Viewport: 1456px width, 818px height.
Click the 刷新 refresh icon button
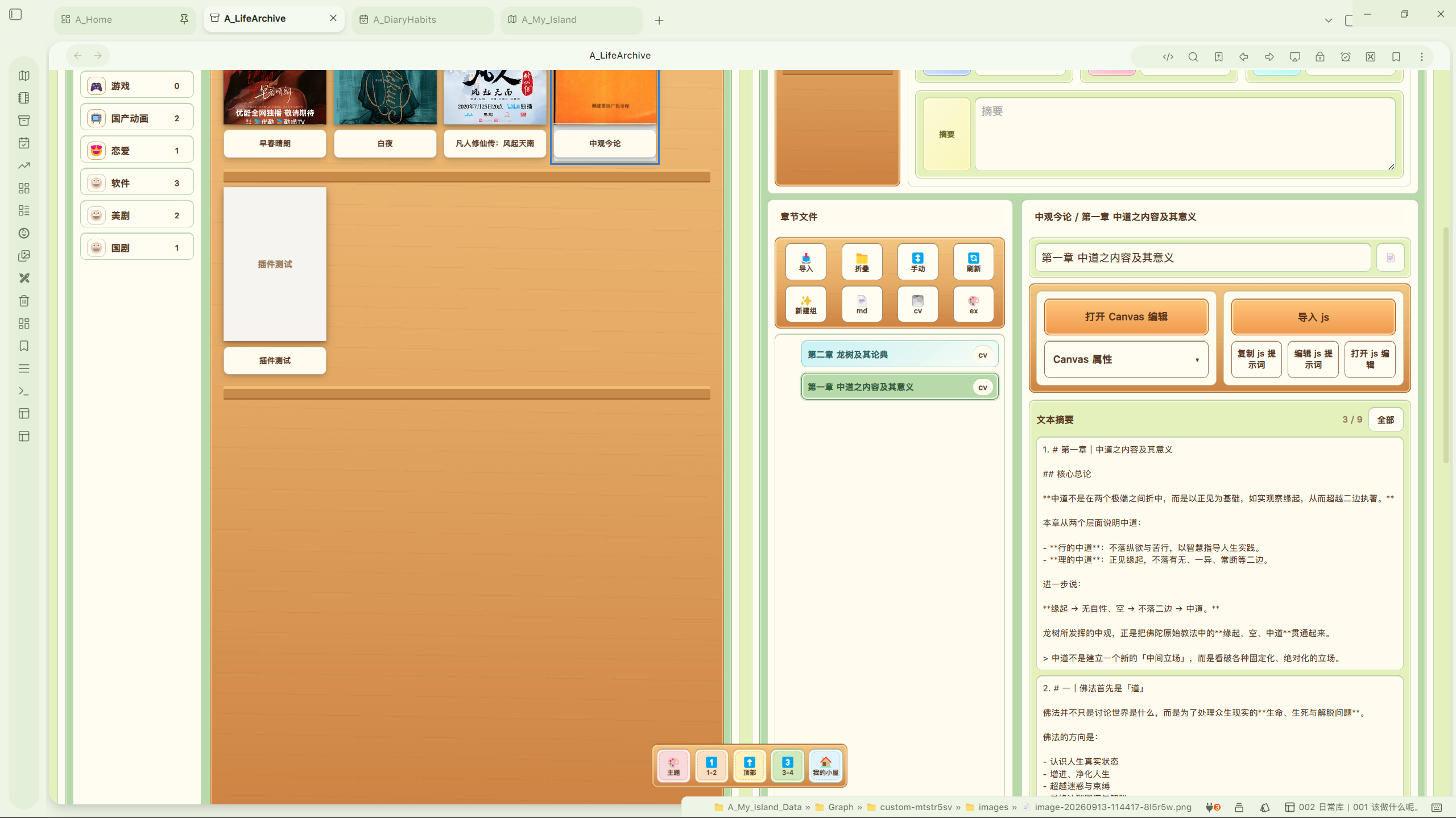[x=973, y=262]
